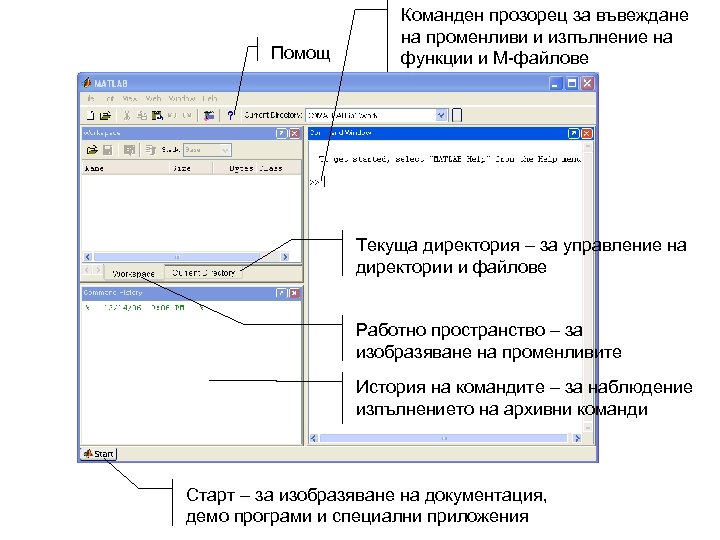Image resolution: width=720 pixels, height=540 pixels.
Task: Open the View menu
Action: pyautogui.click(x=129, y=98)
